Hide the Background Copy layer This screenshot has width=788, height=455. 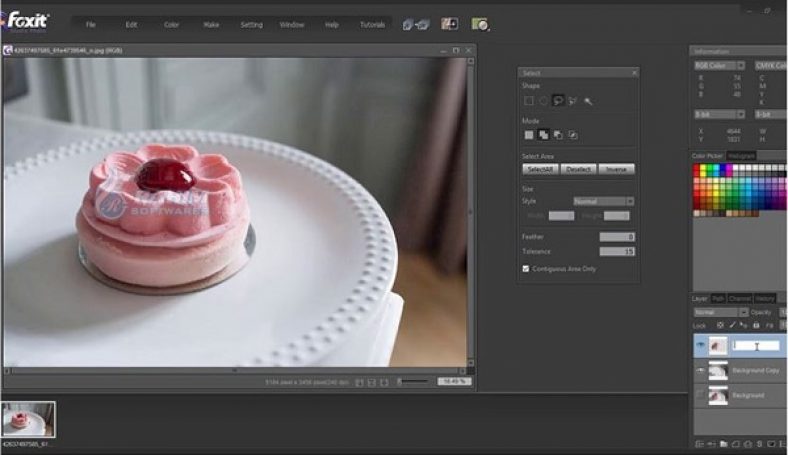(x=698, y=370)
